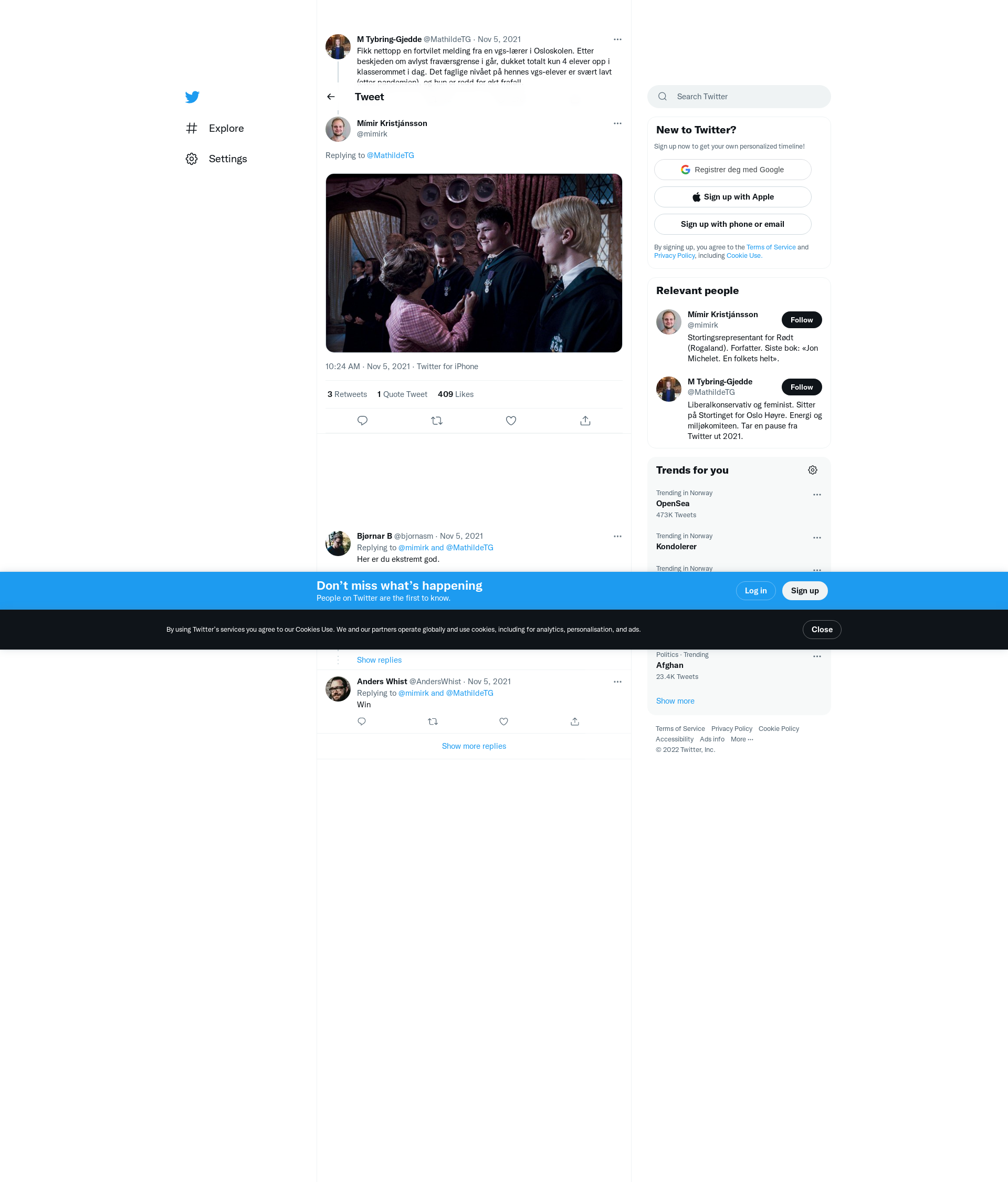Open more options on Anders Whist's reply
Viewport: 1008px width, 1182px height.
pyautogui.click(x=617, y=682)
